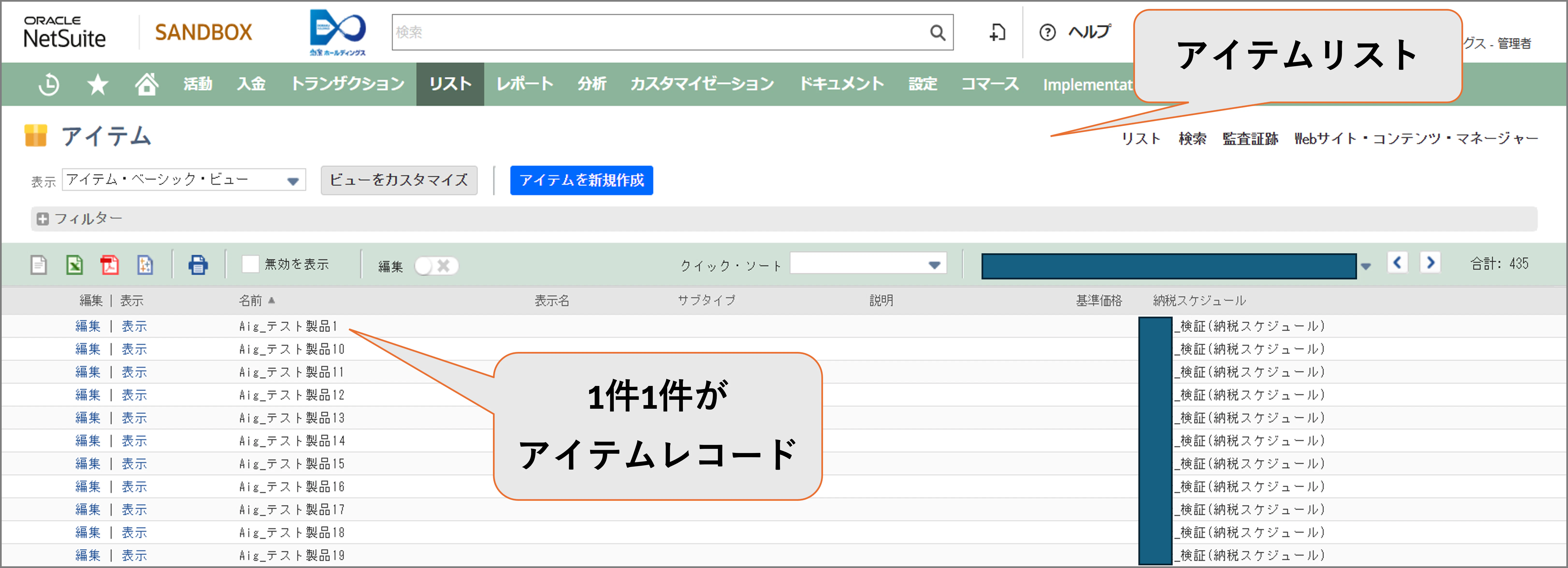Screen dimensions: 1568x568
Task: Open the 分析 menu
Action: click(x=592, y=84)
